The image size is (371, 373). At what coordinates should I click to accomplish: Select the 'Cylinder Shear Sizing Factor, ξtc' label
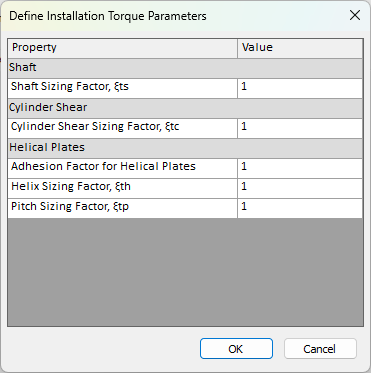click(x=95, y=127)
